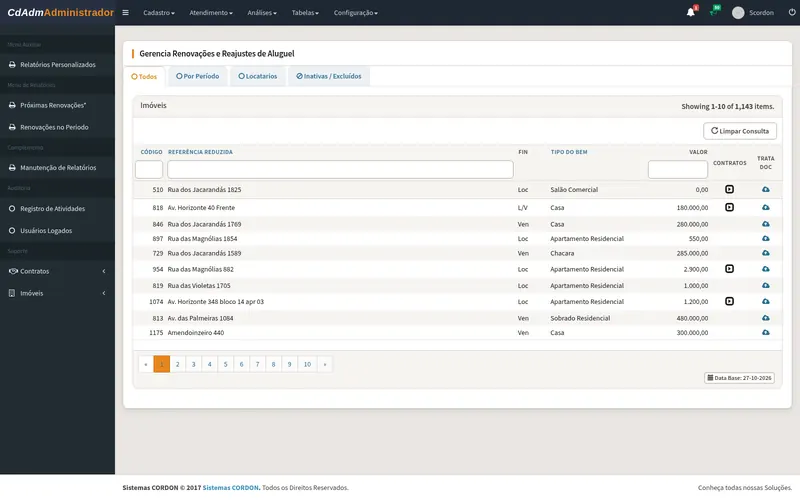Image resolution: width=800 pixels, height=500 pixels.
Task: Go to pagination page 2
Action: point(178,364)
